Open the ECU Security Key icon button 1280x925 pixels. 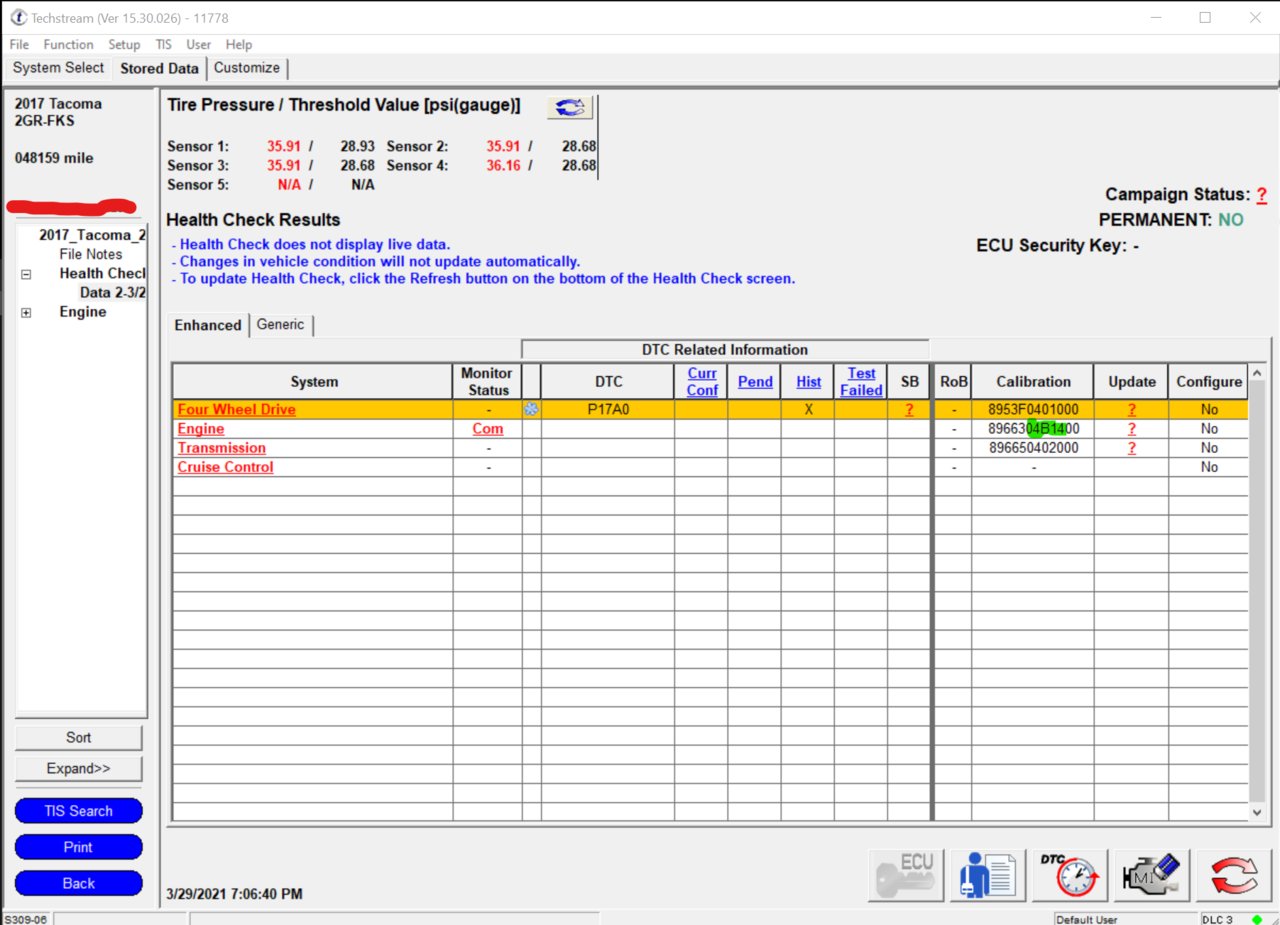click(906, 876)
